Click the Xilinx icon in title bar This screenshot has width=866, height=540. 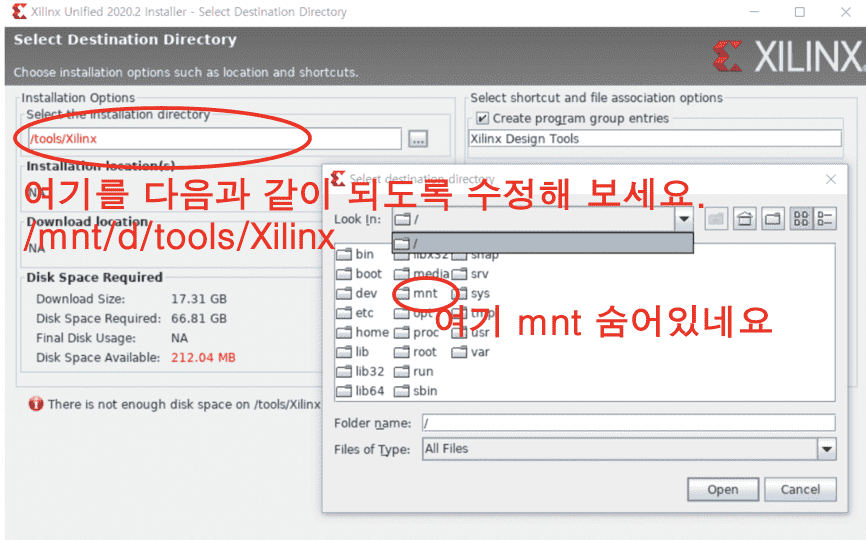19,12
